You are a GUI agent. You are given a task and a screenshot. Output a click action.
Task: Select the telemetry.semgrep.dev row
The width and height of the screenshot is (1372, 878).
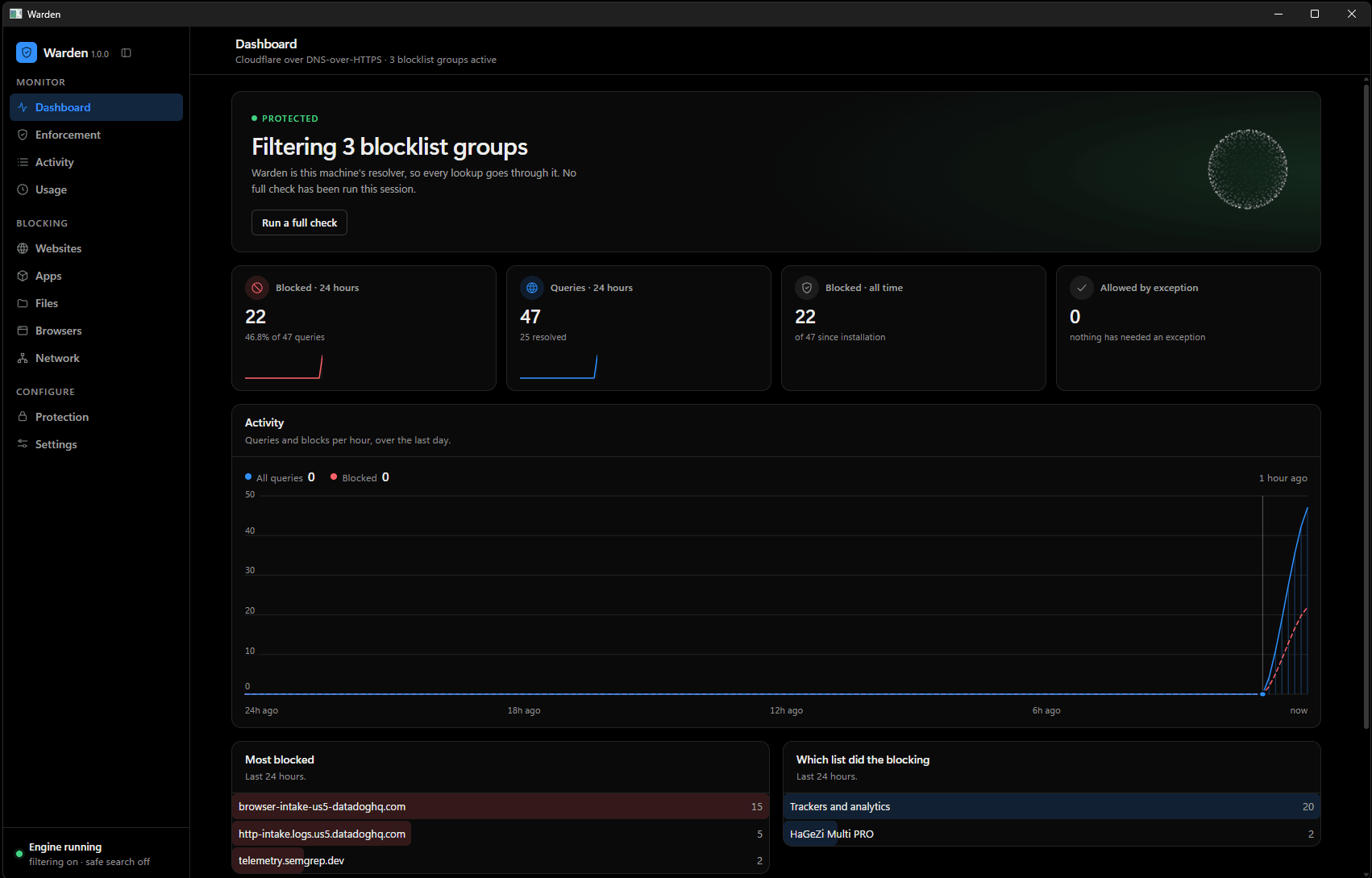(x=501, y=860)
